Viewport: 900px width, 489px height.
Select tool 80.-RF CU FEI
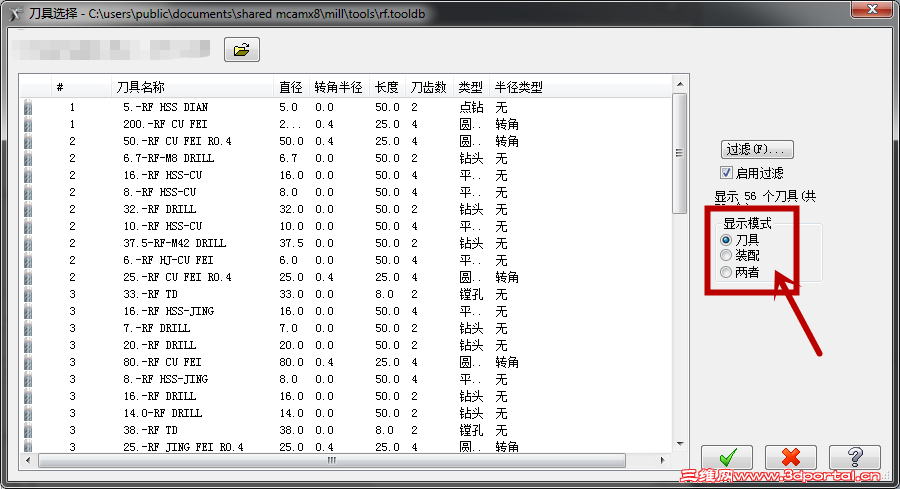162,362
